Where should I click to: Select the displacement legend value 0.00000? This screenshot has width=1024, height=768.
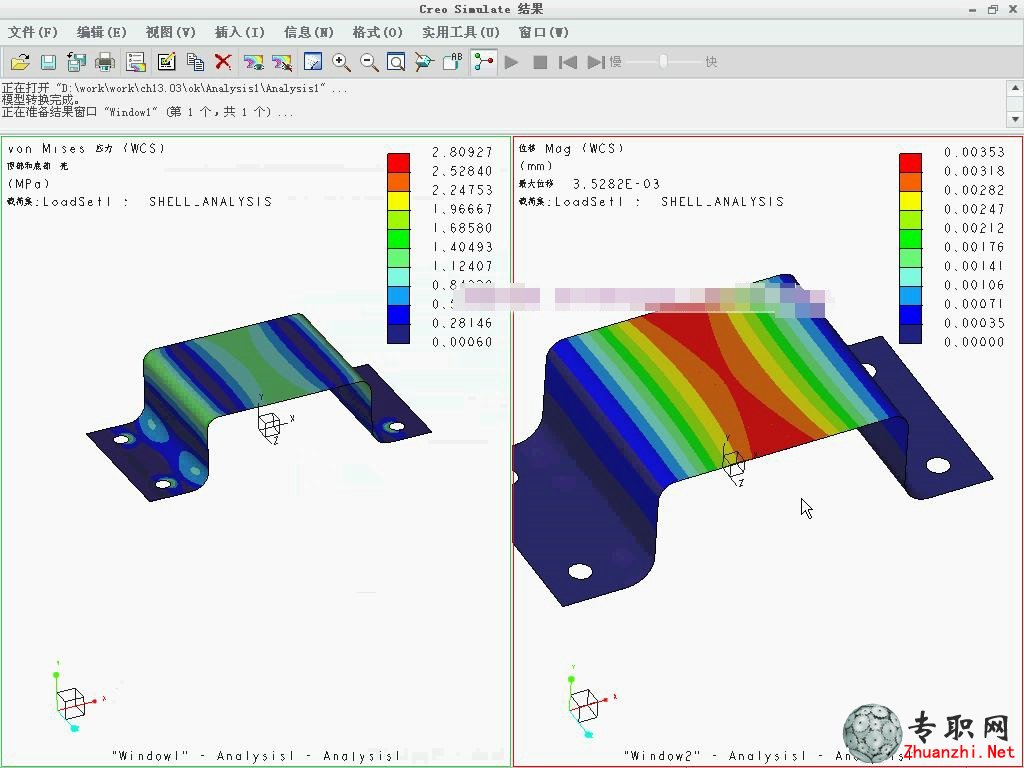pyautogui.click(x=974, y=342)
